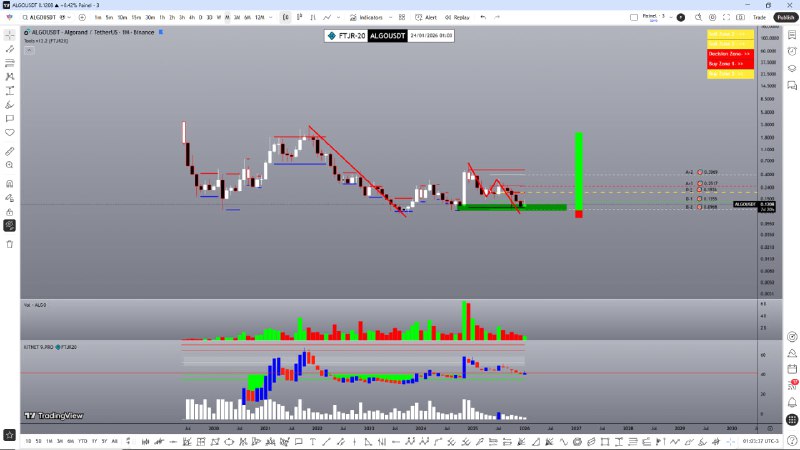Toggle magnet mode for drawings

(x=10, y=184)
